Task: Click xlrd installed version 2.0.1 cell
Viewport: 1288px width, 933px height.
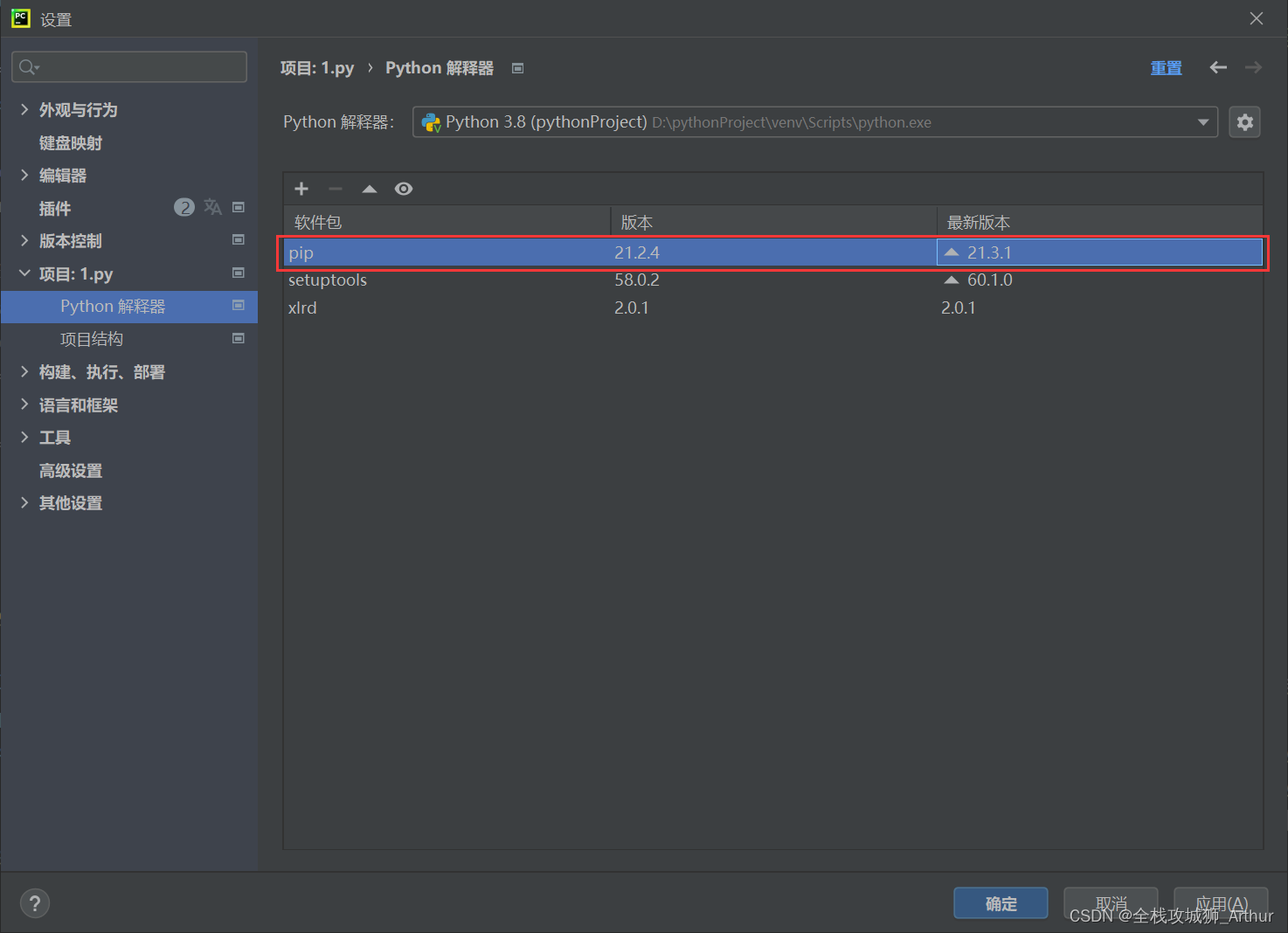Action: pos(632,308)
